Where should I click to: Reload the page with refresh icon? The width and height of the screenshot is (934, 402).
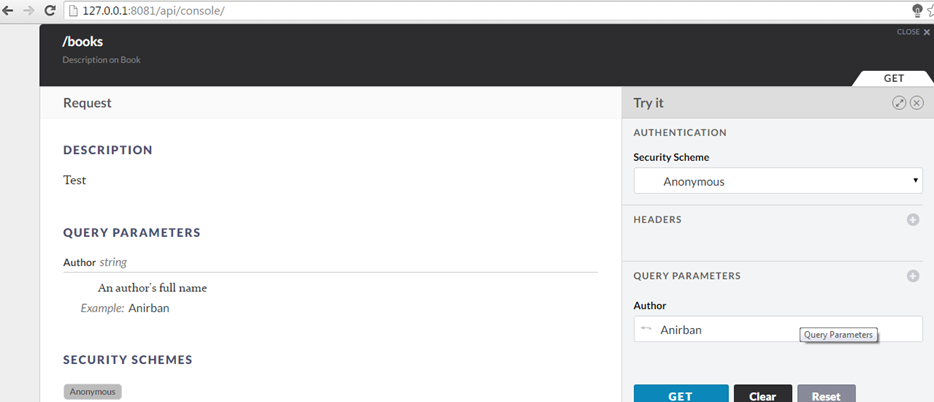[50, 11]
